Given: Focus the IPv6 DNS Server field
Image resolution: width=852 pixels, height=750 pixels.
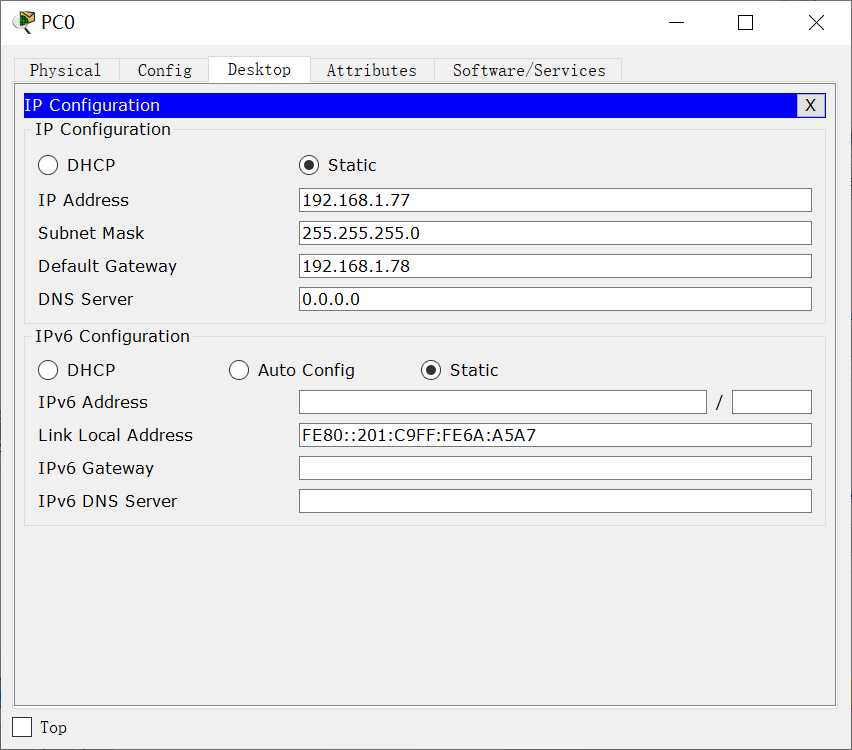Looking at the screenshot, I should 555,501.
